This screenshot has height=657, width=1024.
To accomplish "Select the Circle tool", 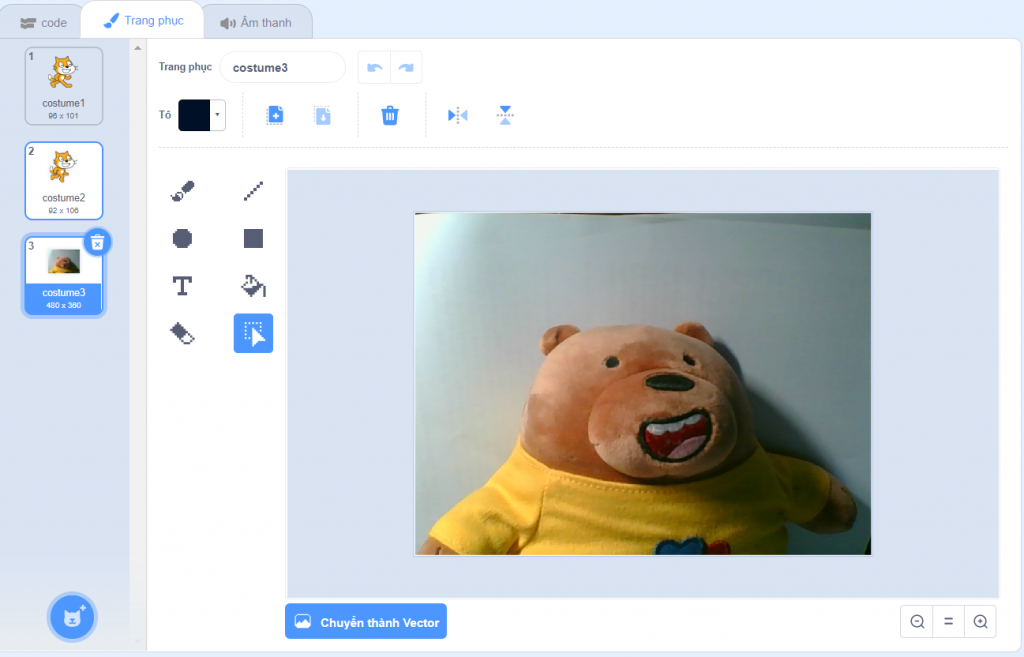I will pyautogui.click(x=182, y=238).
